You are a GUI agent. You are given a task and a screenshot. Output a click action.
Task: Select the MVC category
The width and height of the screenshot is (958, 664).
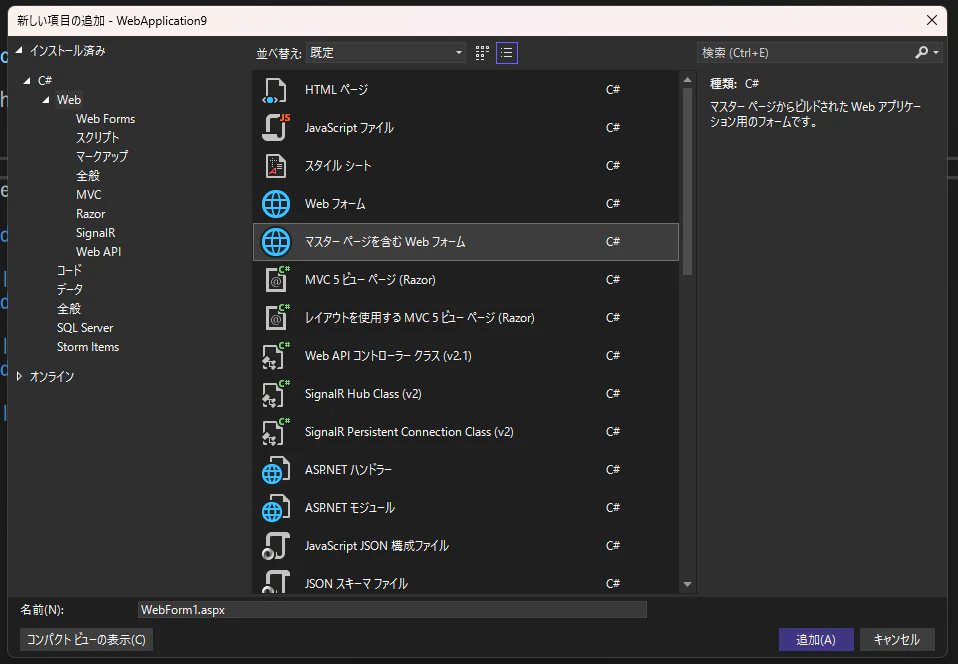(89, 195)
